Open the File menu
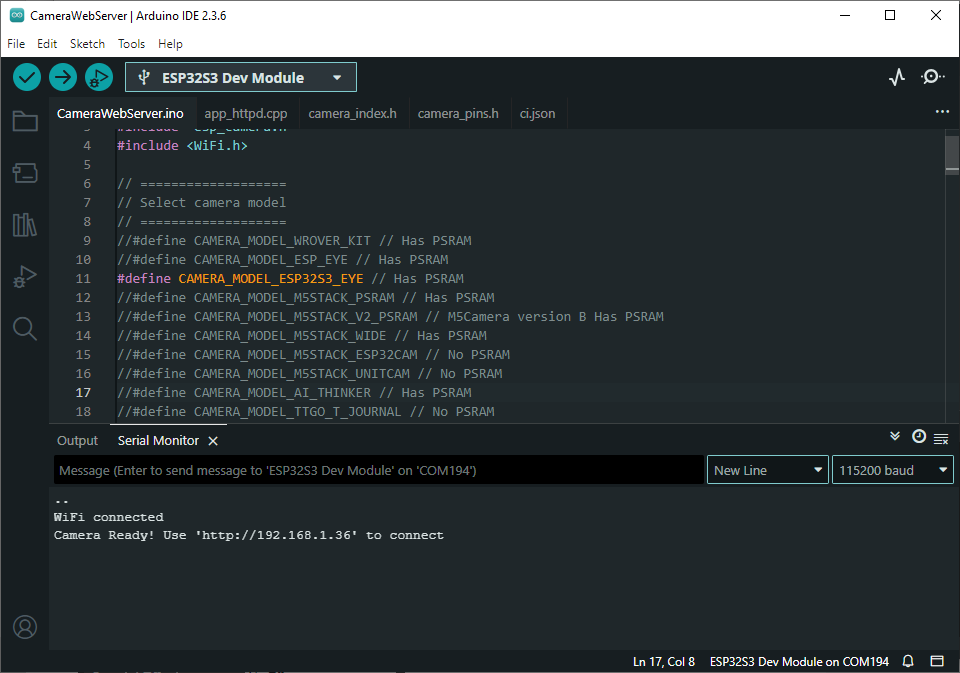Viewport: 960px width, 673px height. [16, 43]
